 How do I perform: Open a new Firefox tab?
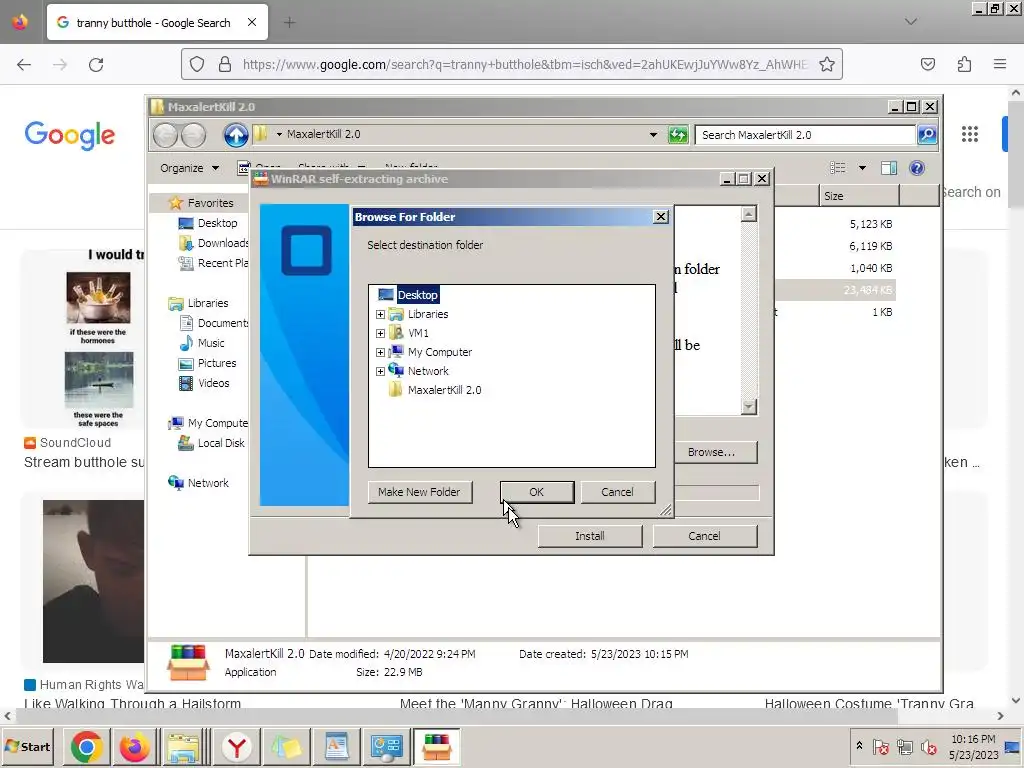click(289, 23)
